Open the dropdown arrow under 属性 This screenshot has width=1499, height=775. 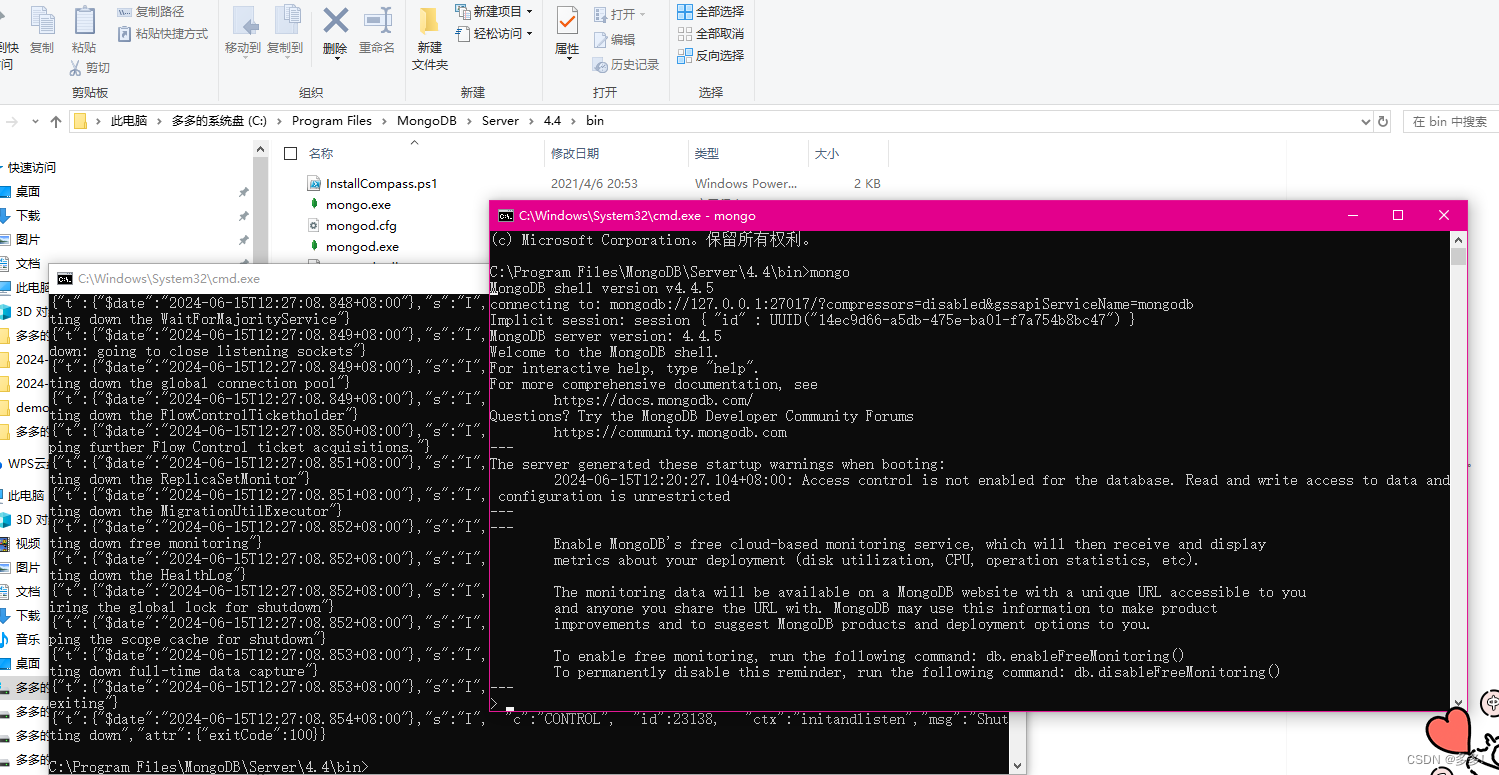click(568, 58)
